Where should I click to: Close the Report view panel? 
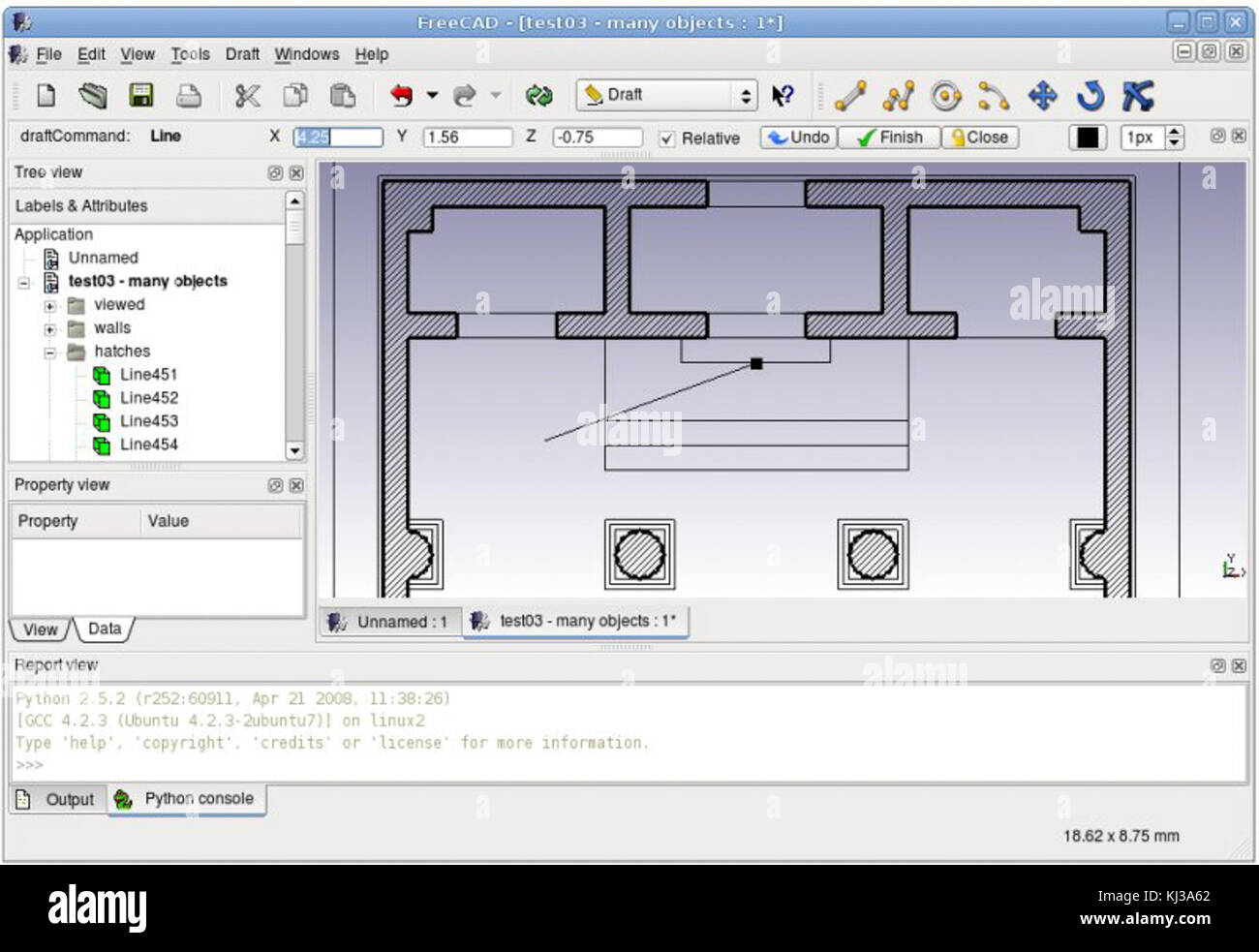pos(1239,665)
